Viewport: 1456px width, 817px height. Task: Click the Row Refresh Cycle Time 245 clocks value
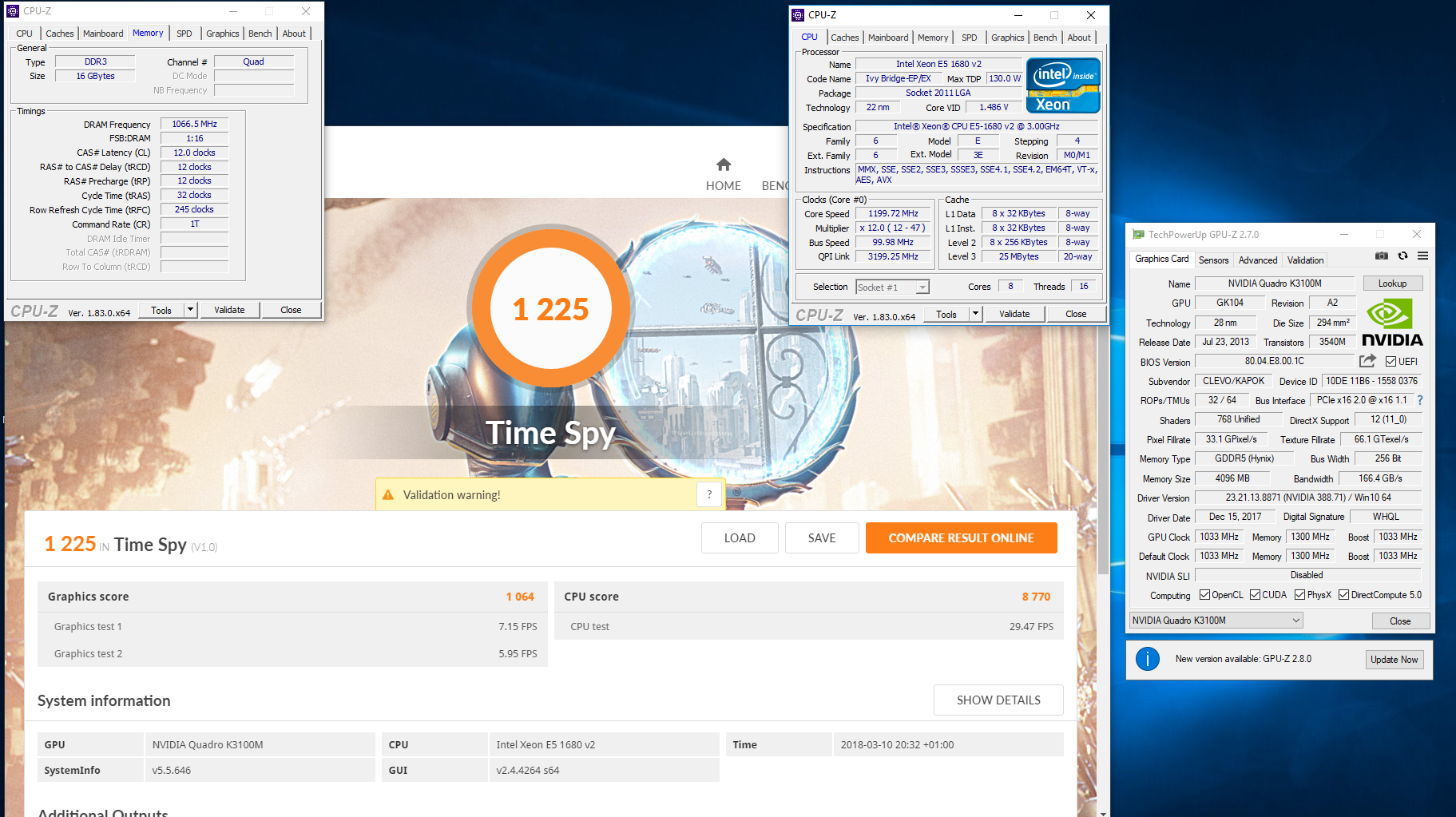coord(194,209)
